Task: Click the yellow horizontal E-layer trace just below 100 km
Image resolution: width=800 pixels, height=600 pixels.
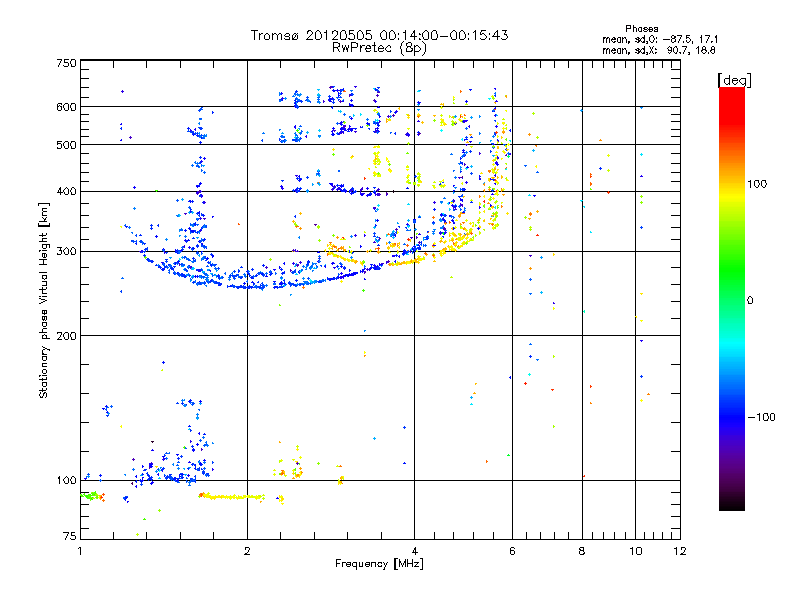Action: point(232,496)
